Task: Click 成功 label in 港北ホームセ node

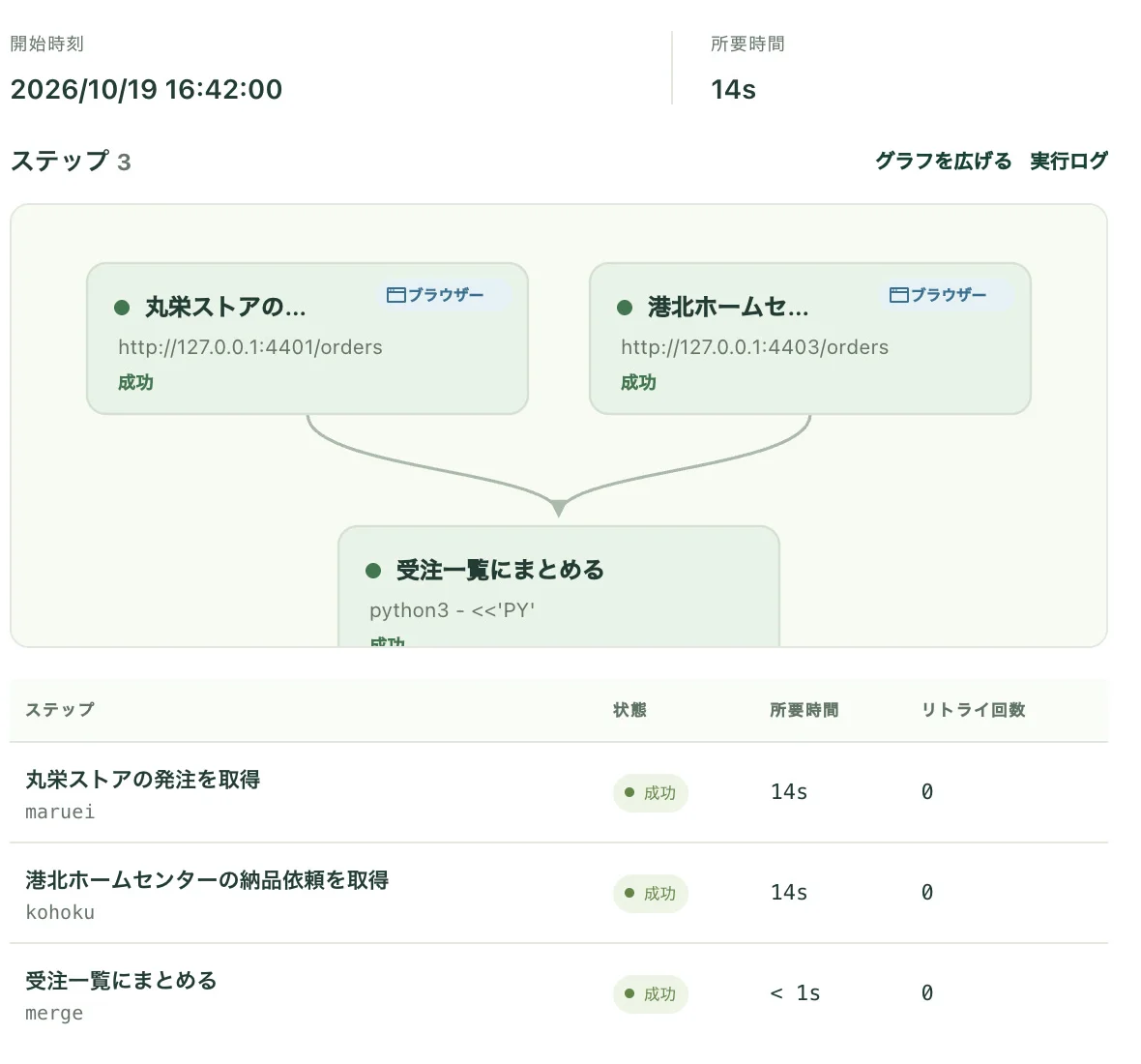Action: point(638,383)
